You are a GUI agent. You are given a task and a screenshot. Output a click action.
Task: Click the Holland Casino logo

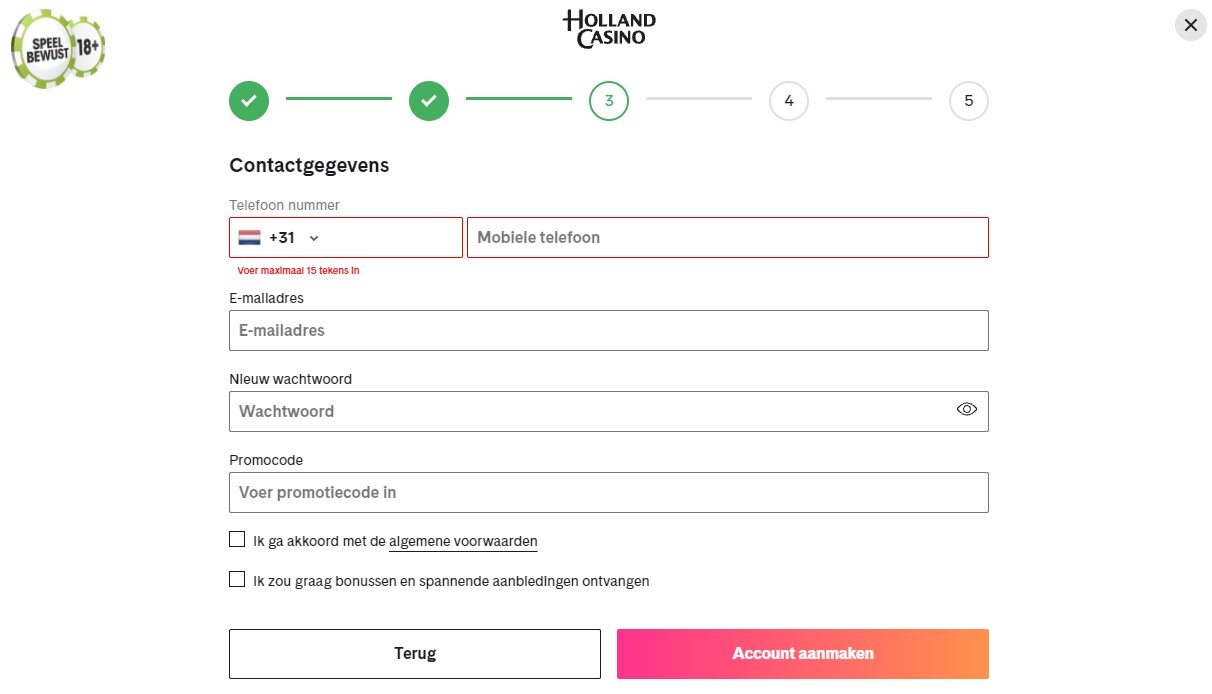[609, 28]
